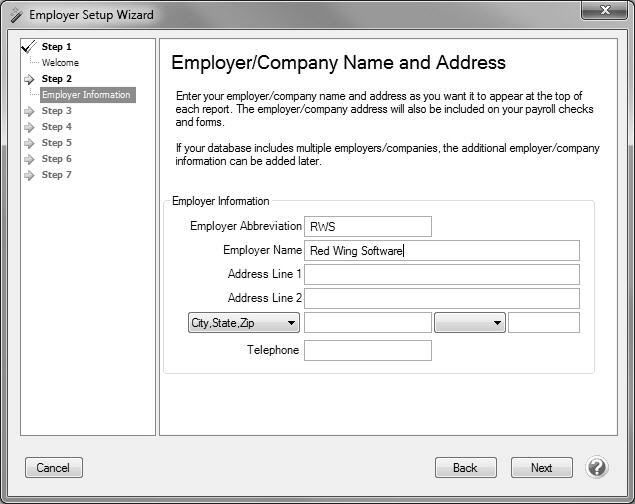This screenshot has height=504, width=635.
Task: Open the City,State,Zip dropdown
Action: 244,323
